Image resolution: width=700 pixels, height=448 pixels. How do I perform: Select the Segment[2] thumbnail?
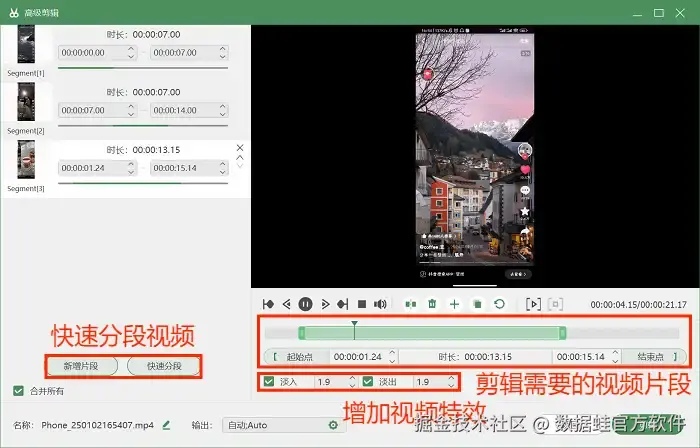point(26,102)
